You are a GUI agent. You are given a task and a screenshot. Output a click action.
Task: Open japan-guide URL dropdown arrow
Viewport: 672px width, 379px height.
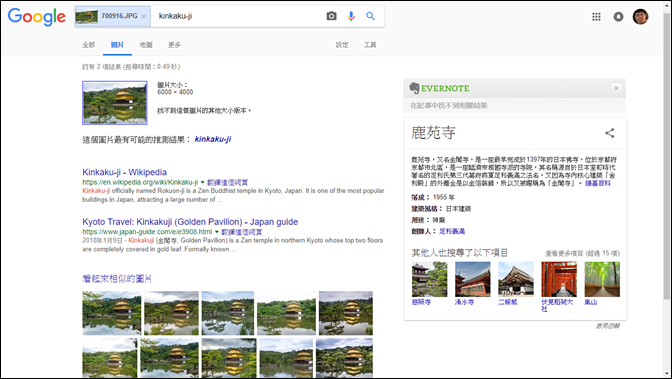pos(217,232)
